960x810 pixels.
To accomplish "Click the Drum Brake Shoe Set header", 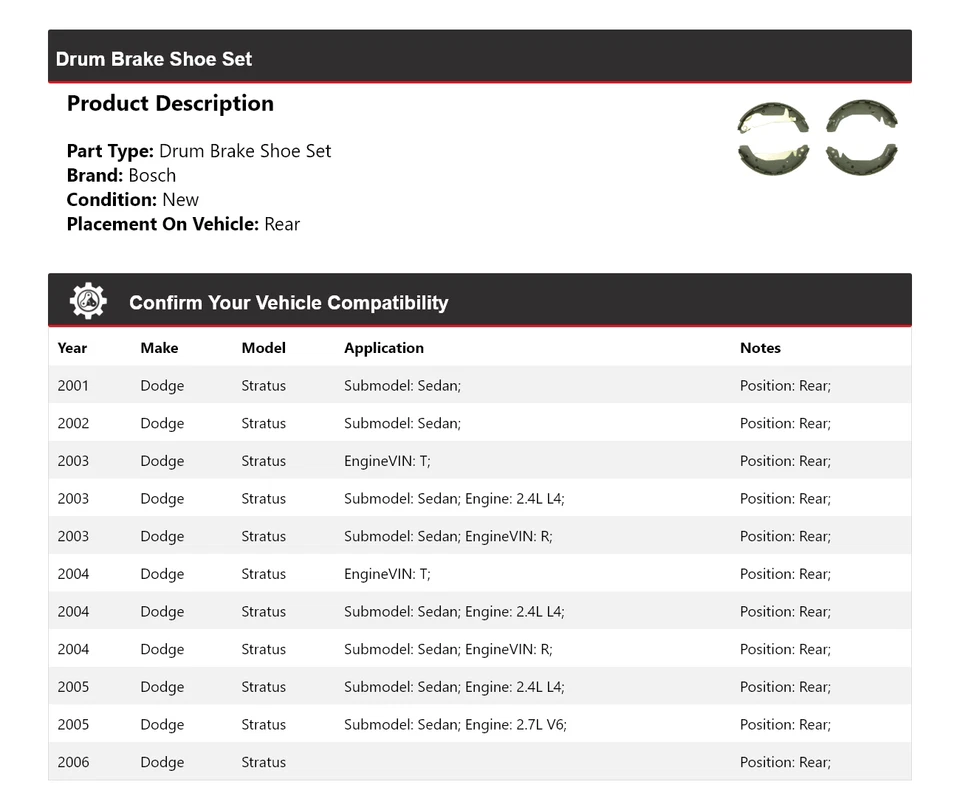I will [154, 59].
